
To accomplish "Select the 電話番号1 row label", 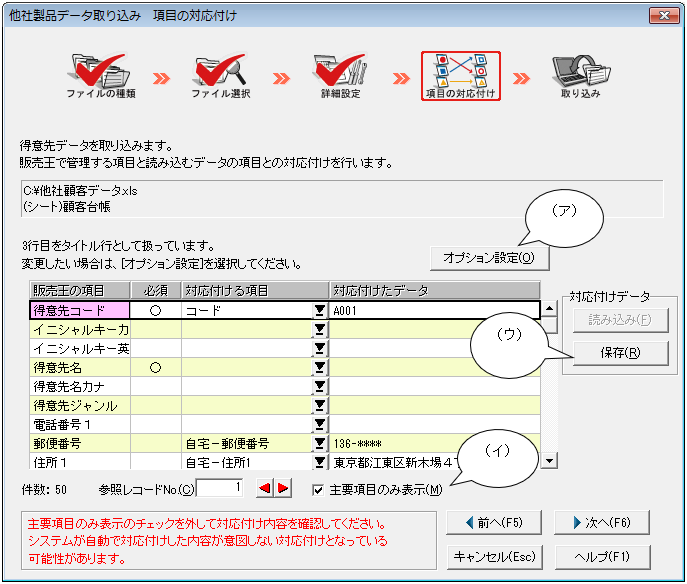I will 80,424.
